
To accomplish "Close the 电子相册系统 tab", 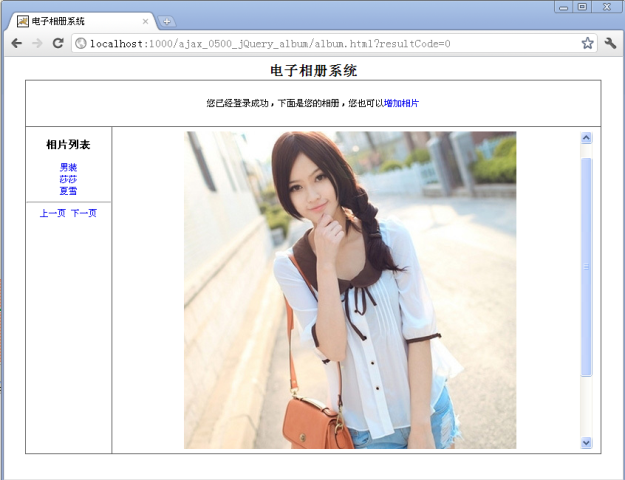I will 145,22.
